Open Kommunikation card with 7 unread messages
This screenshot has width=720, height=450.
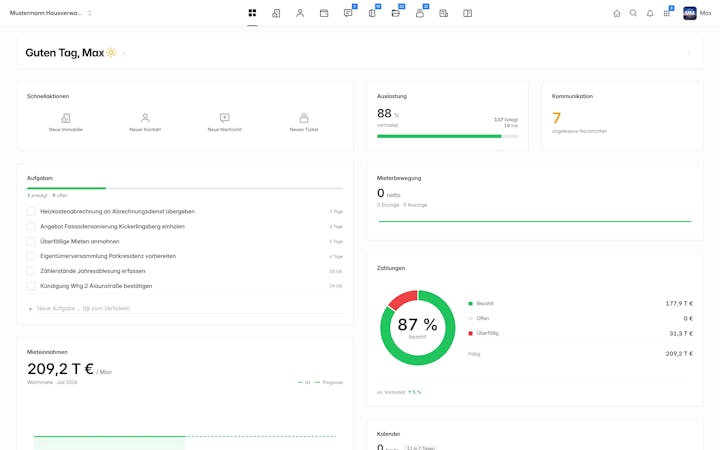[622, 116]
